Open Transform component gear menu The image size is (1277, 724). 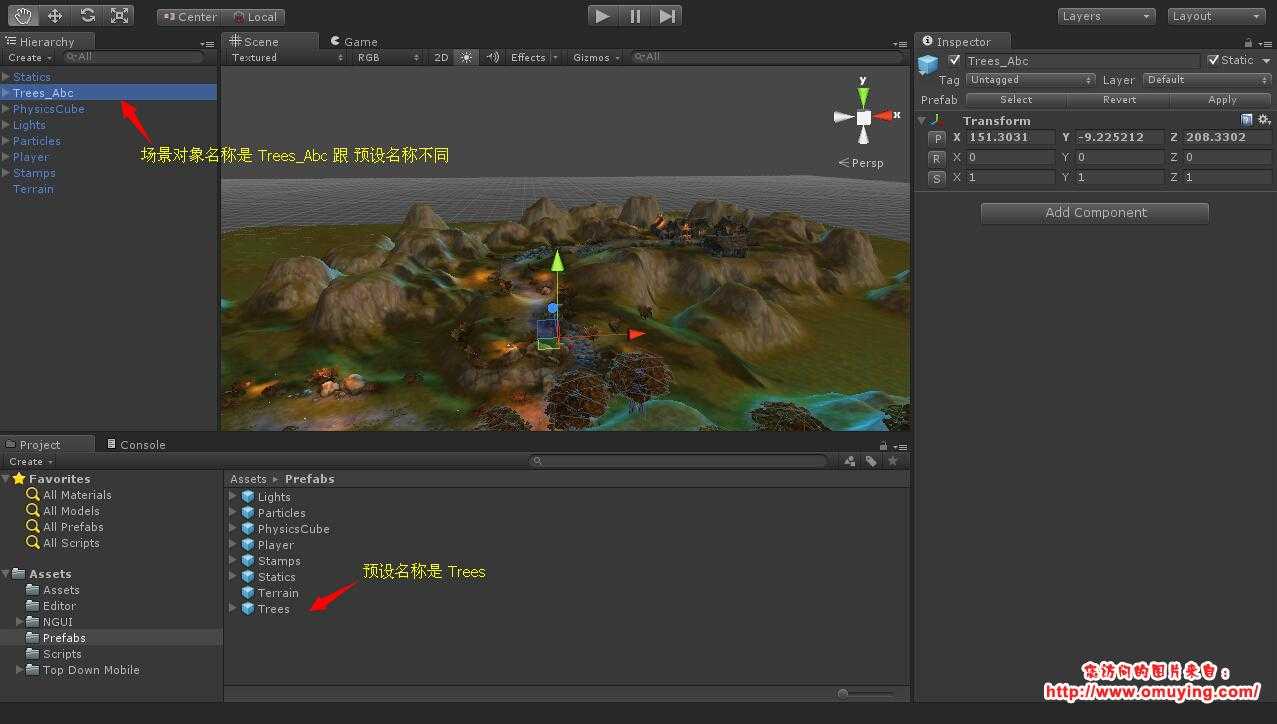click(1264, 120)
